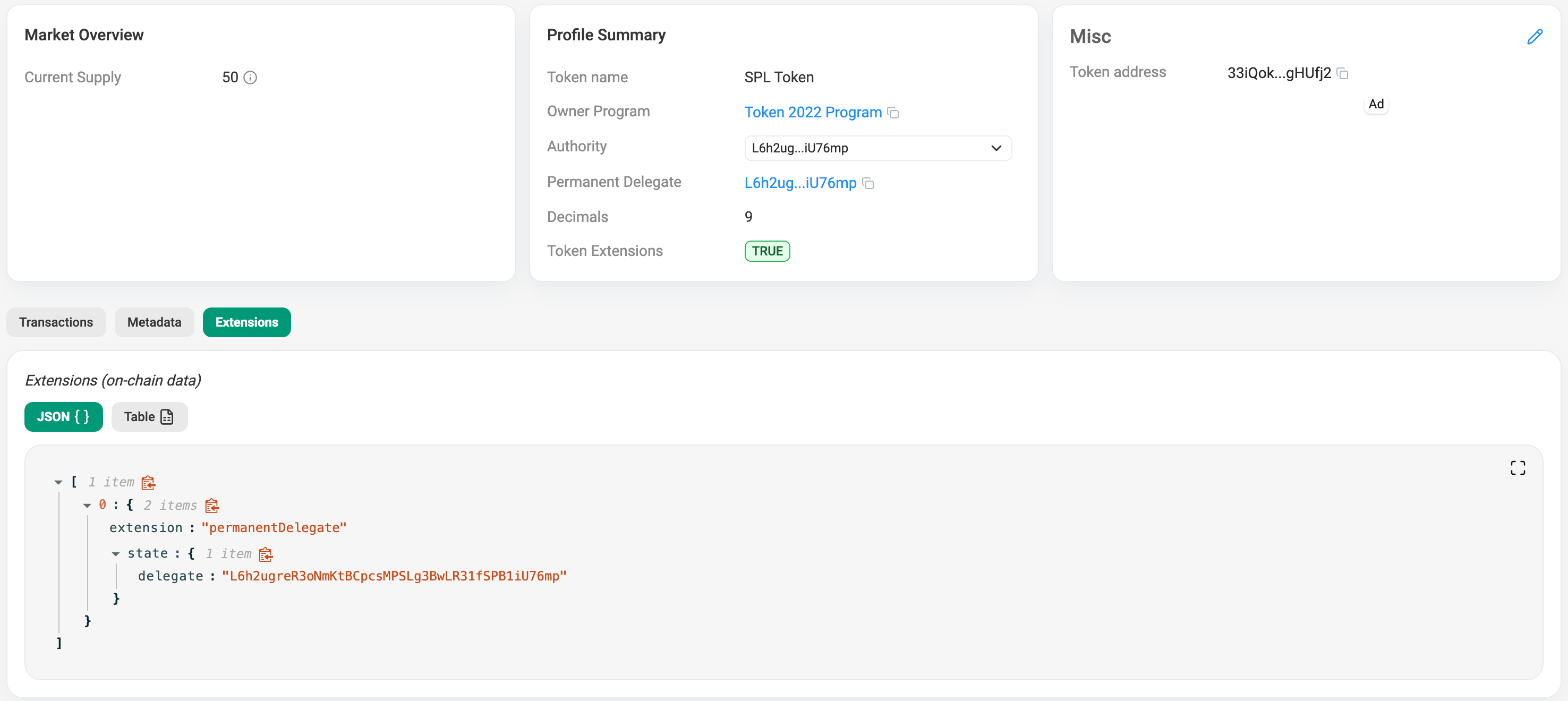This screenshot has height=701, width=1568.
Task: Collapse the state object node
Action: click(x=116, y=554)
